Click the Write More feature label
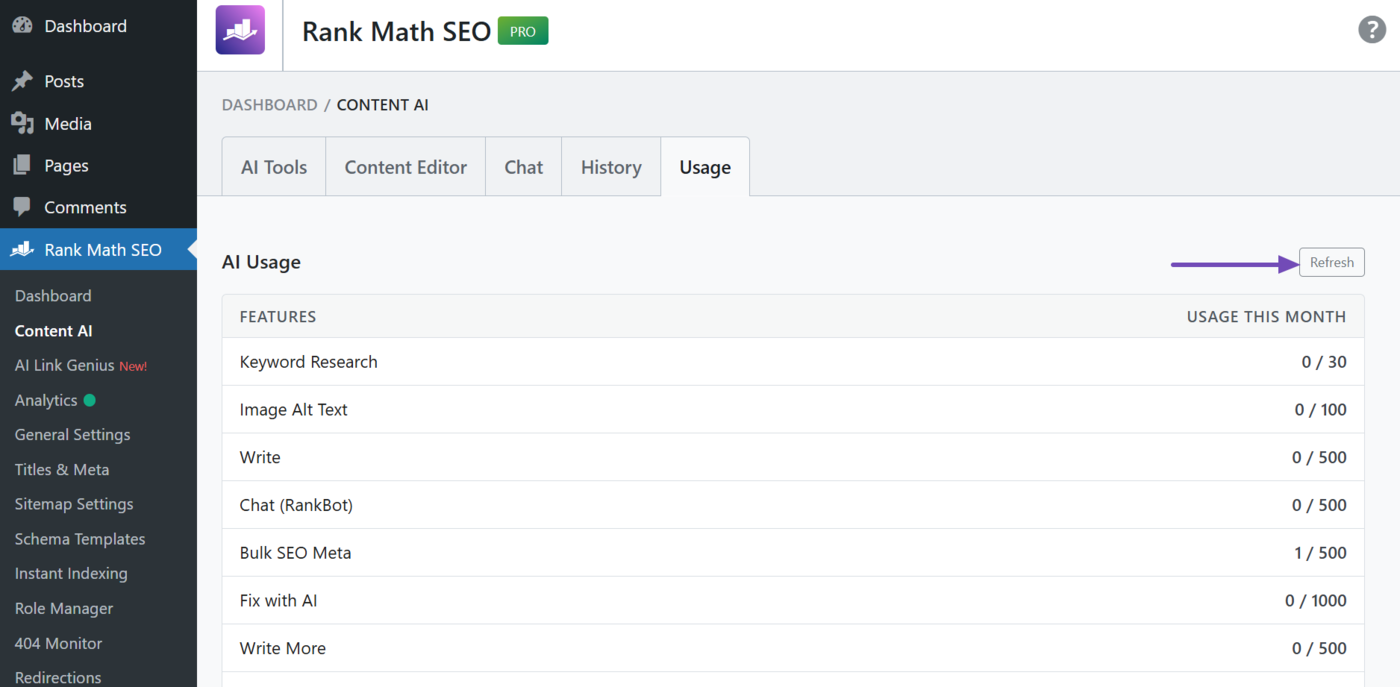The width and height of the screenshot is (1400, 687). tap(283, 648)
